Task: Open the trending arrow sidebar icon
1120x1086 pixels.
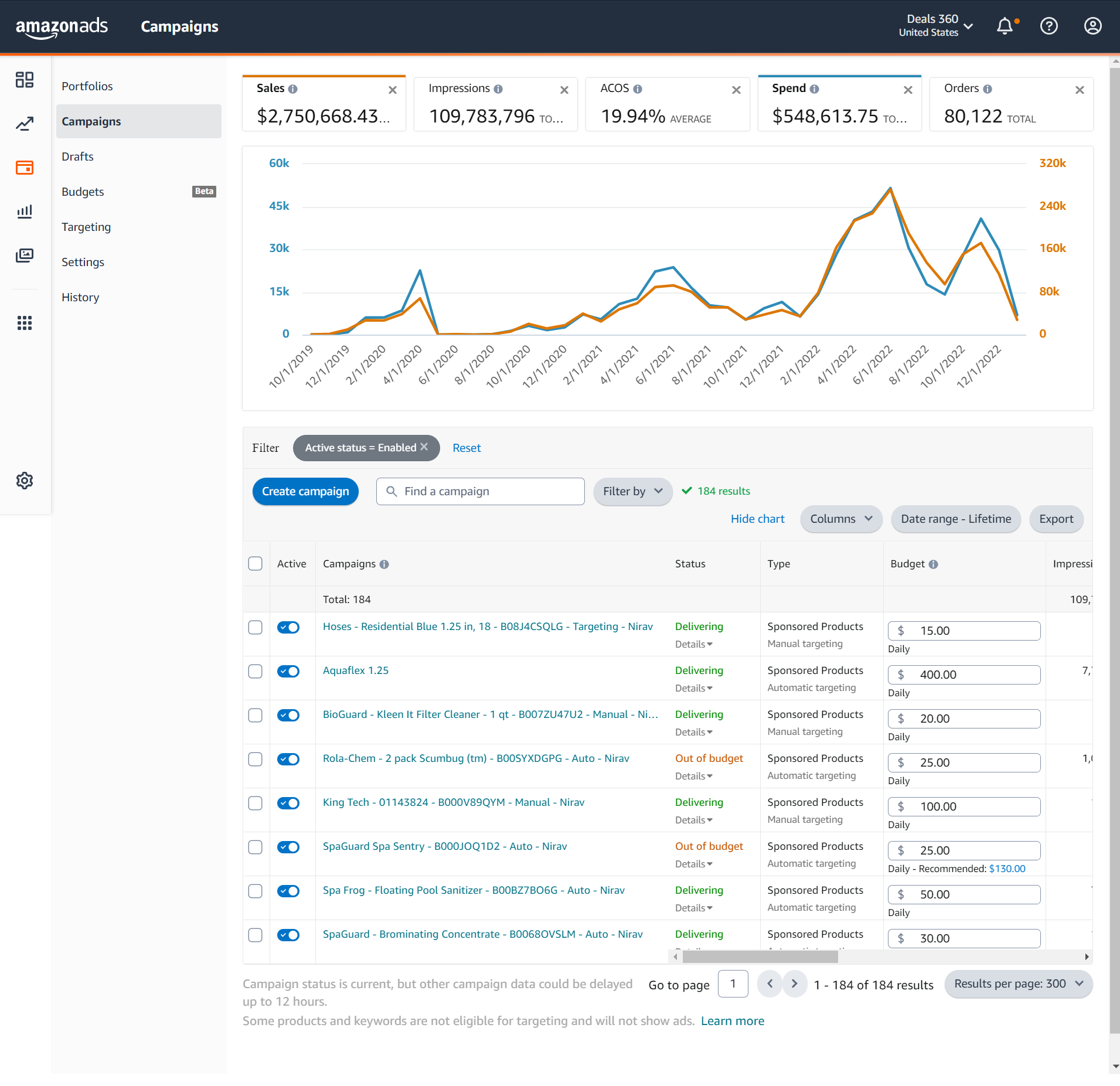Action: (x=25, y=124)
